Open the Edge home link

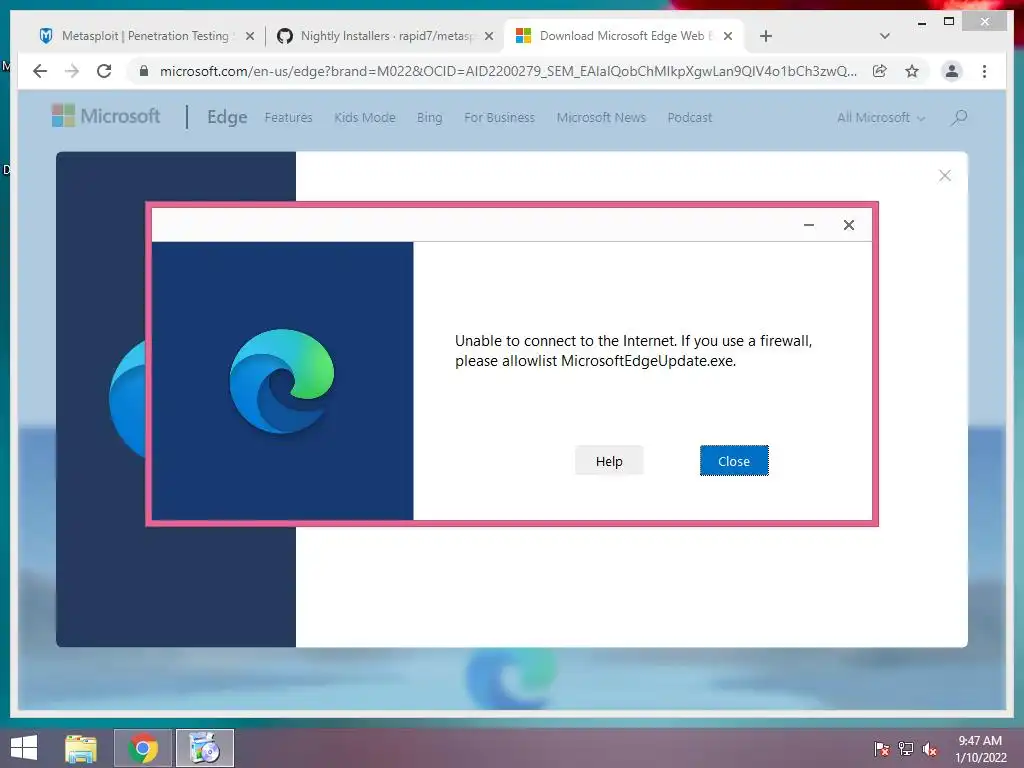227,117
